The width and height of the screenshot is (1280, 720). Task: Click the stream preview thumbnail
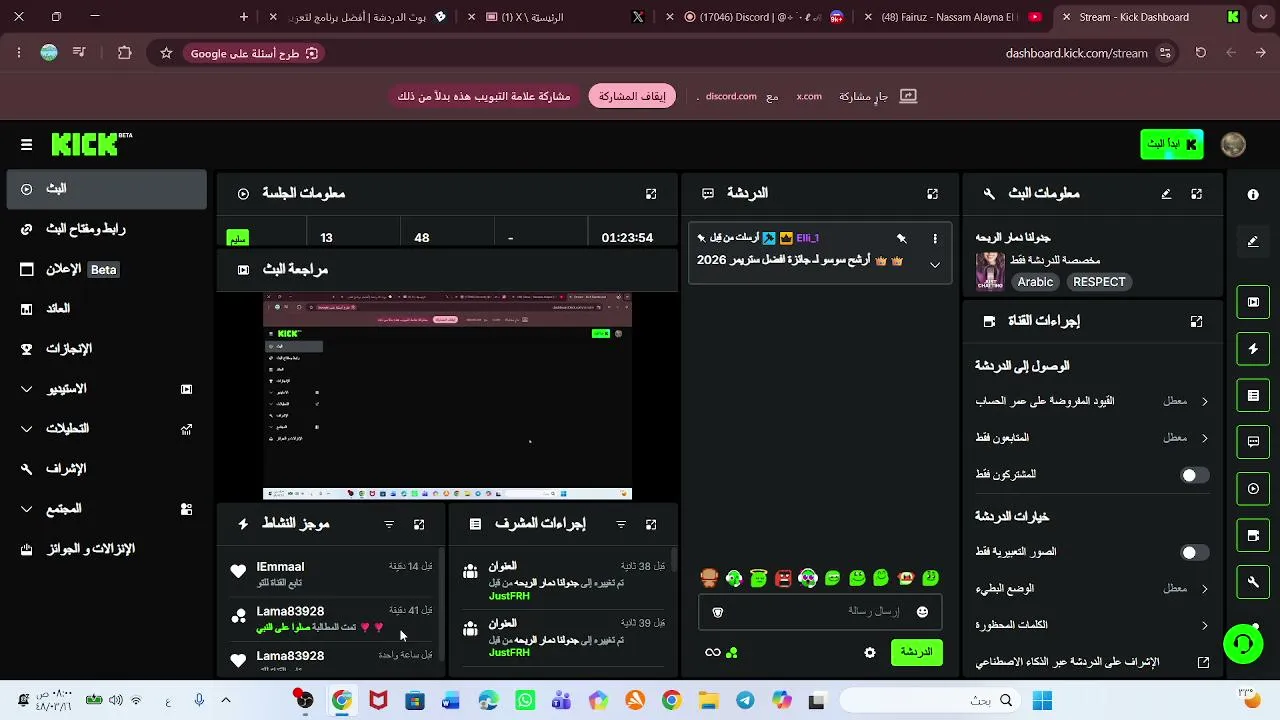point(447,396)
